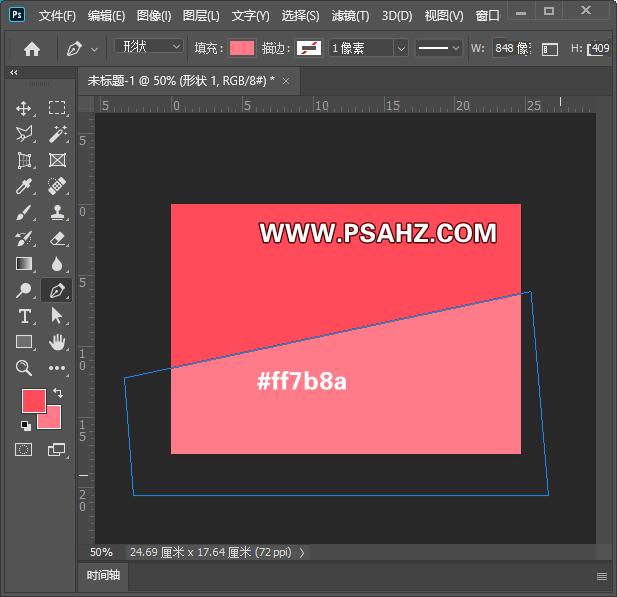Open the shape fill color swatch
Viewport: 617px width, 597px height.
coord(242,48)
